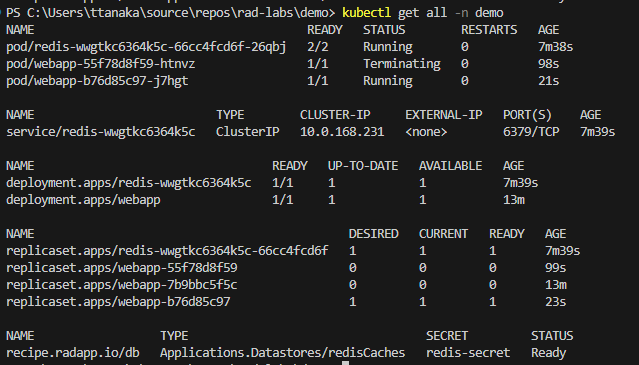The width and height of the screenshot is (639, 365).
Task: Click Applications.Datastores/redisCaches type text
Action: click(x=282, y=353)
